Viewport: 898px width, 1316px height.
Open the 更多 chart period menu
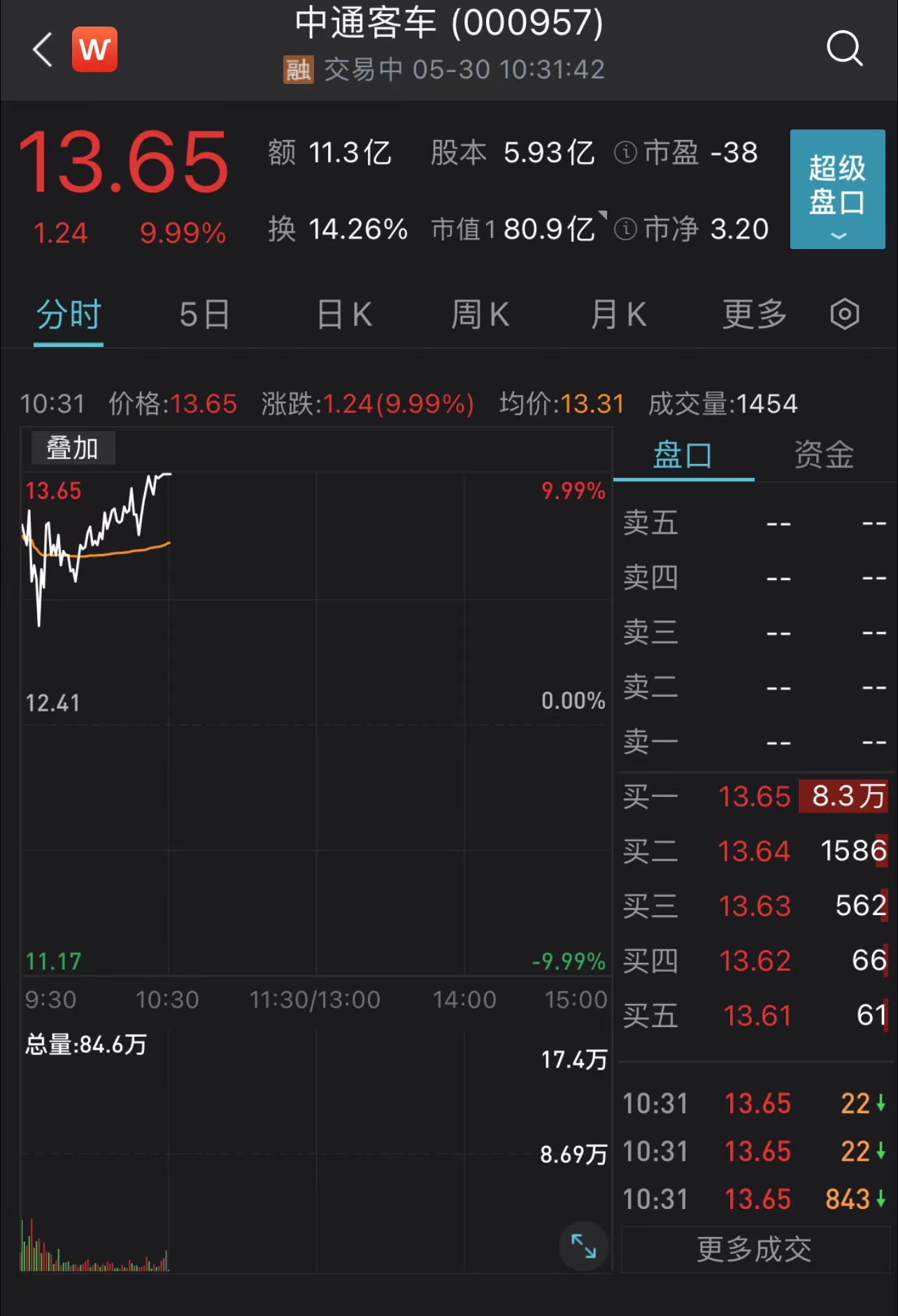coord(754,314)
